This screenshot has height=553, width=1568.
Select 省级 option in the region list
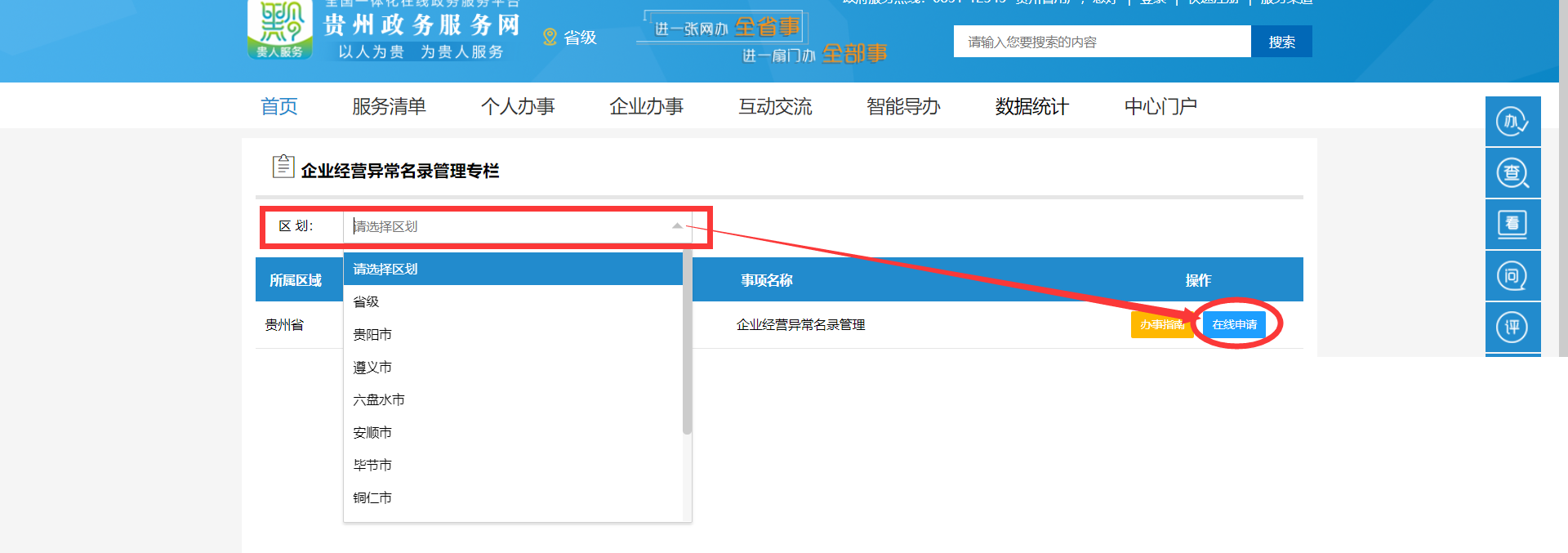tap(366, 301)
